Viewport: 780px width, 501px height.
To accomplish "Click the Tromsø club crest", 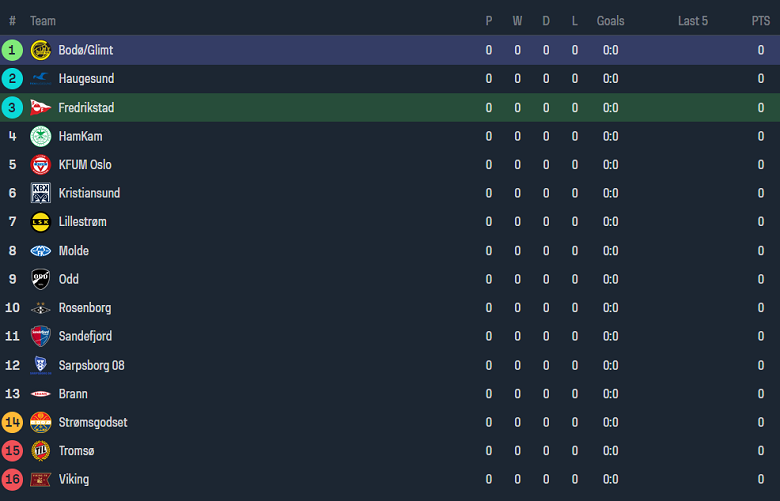I will click(41, 451).
